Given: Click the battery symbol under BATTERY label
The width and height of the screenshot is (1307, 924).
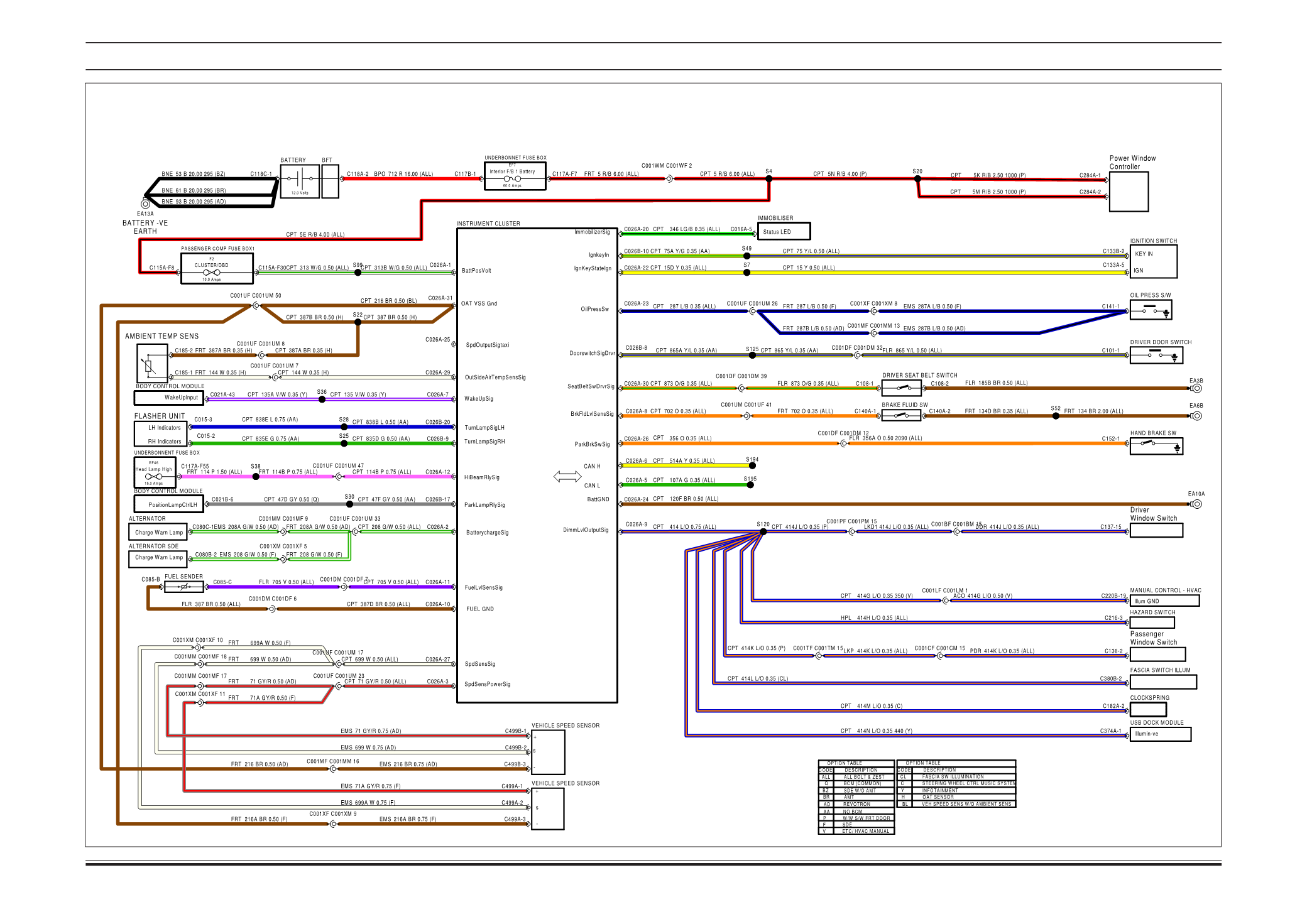Looking at the screenshot, I should (300, 180).
